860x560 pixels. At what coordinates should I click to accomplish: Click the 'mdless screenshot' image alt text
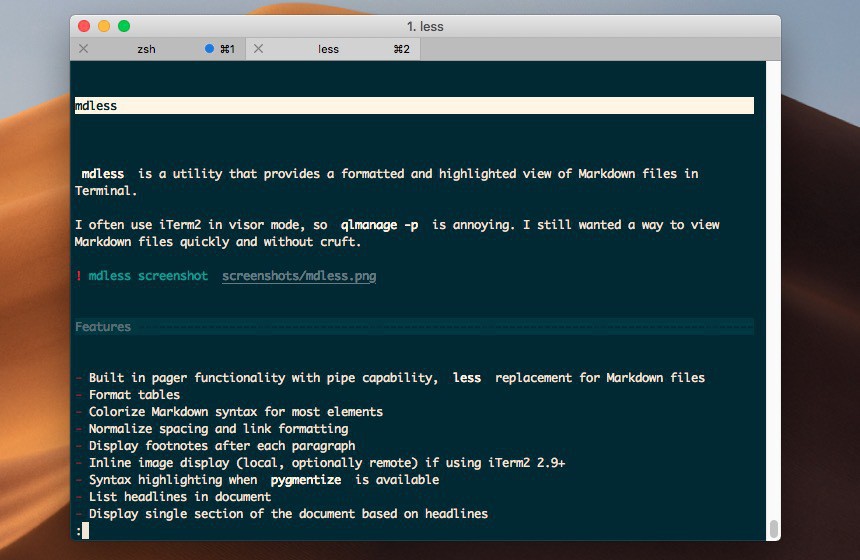click(x=148, y=276)
